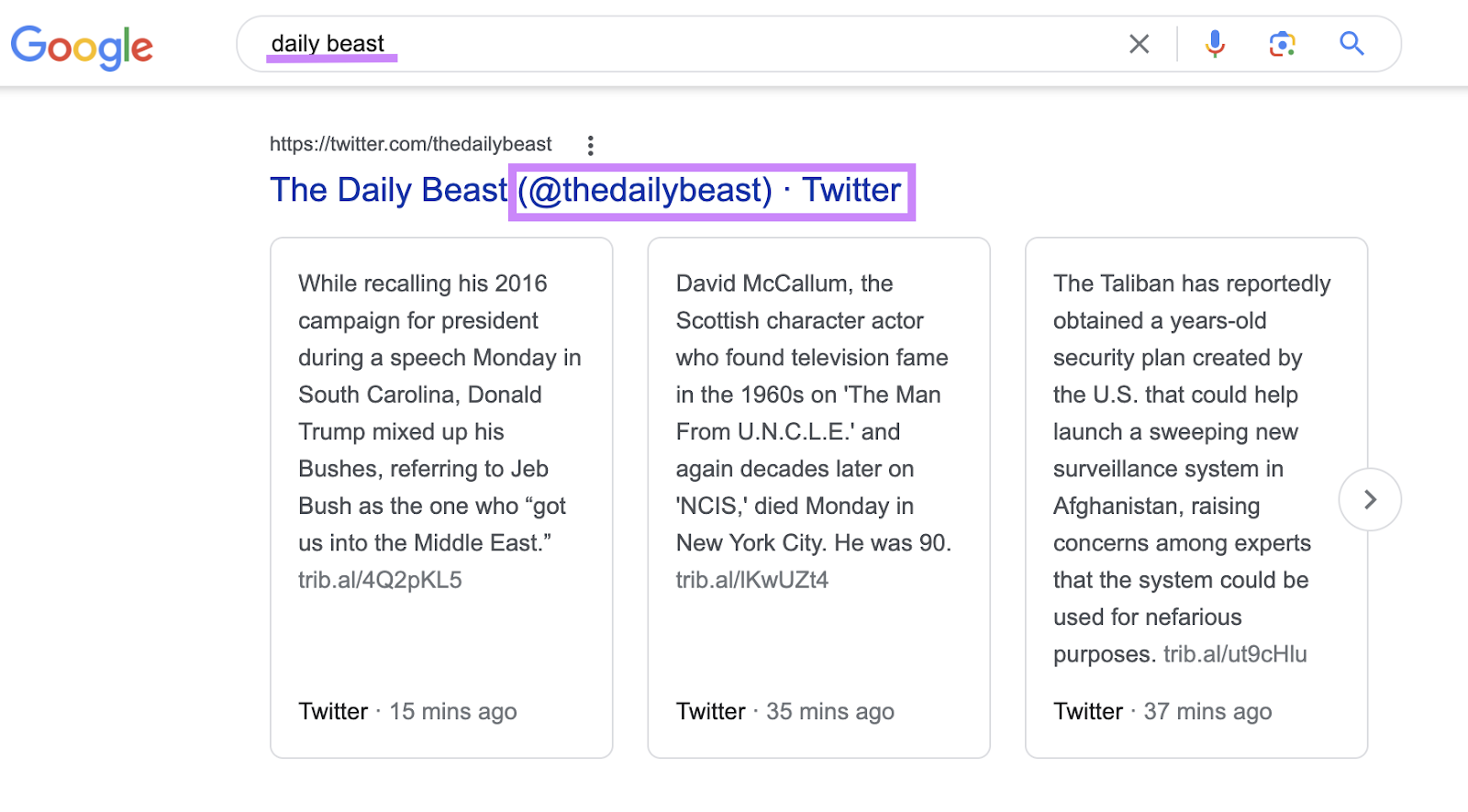Open the three-dot menu beside the Twitter URL
Viewport: 1468px width, 812px height.
click(591, 145)
